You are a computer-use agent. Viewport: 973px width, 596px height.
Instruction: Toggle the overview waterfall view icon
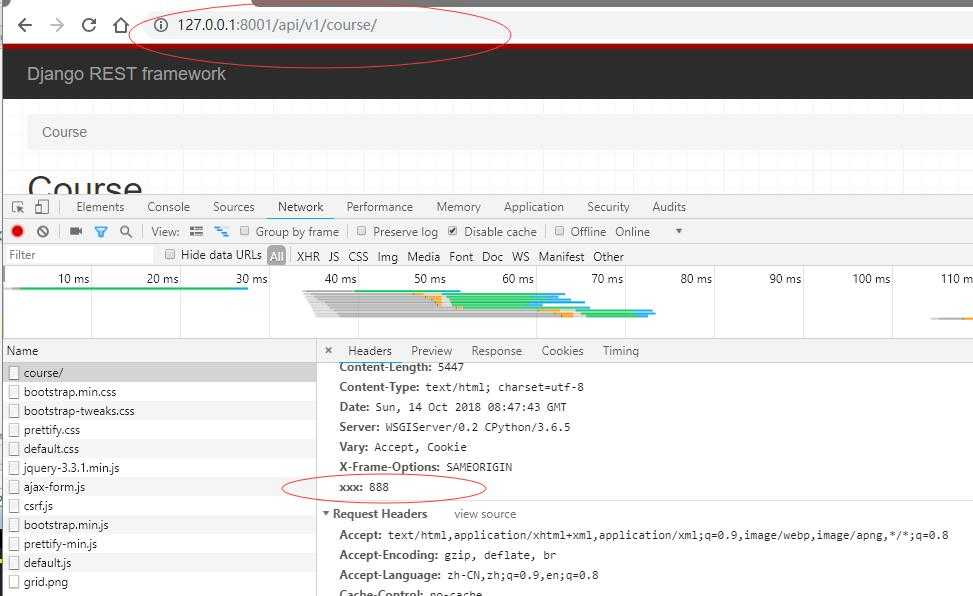tap(221, 232)
